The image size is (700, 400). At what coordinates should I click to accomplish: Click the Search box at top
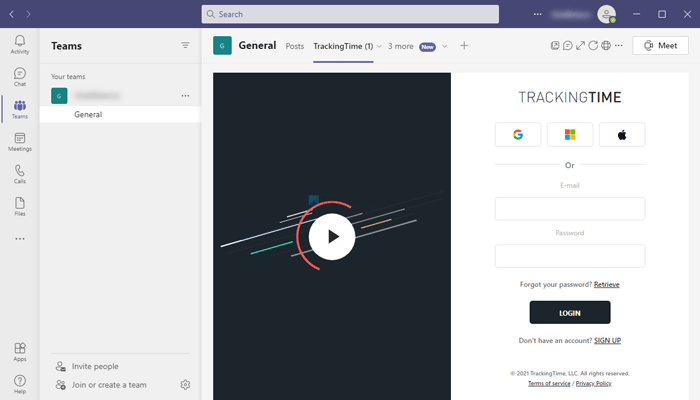[350, 14]
